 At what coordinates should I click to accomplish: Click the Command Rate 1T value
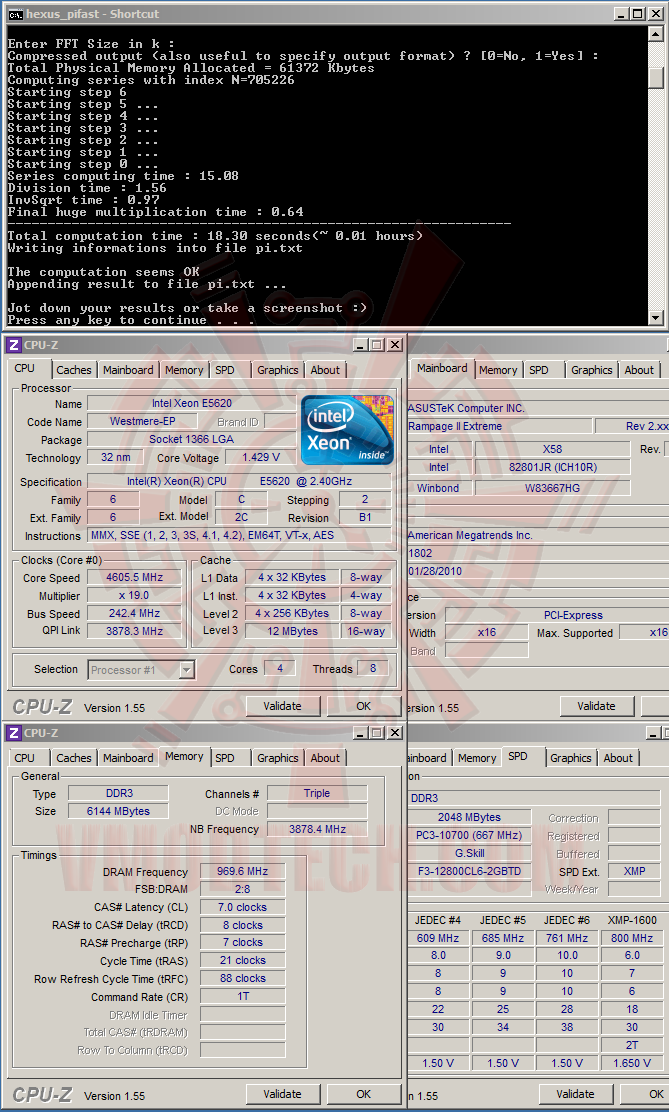point(242,996)
